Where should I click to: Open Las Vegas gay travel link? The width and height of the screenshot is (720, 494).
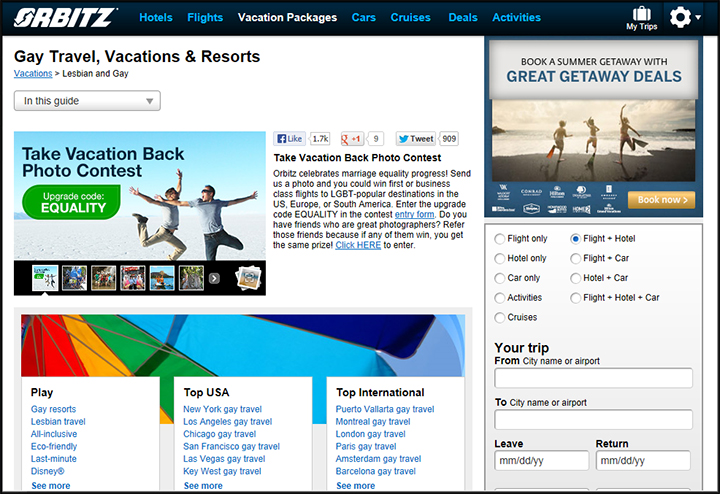[224, 459]
